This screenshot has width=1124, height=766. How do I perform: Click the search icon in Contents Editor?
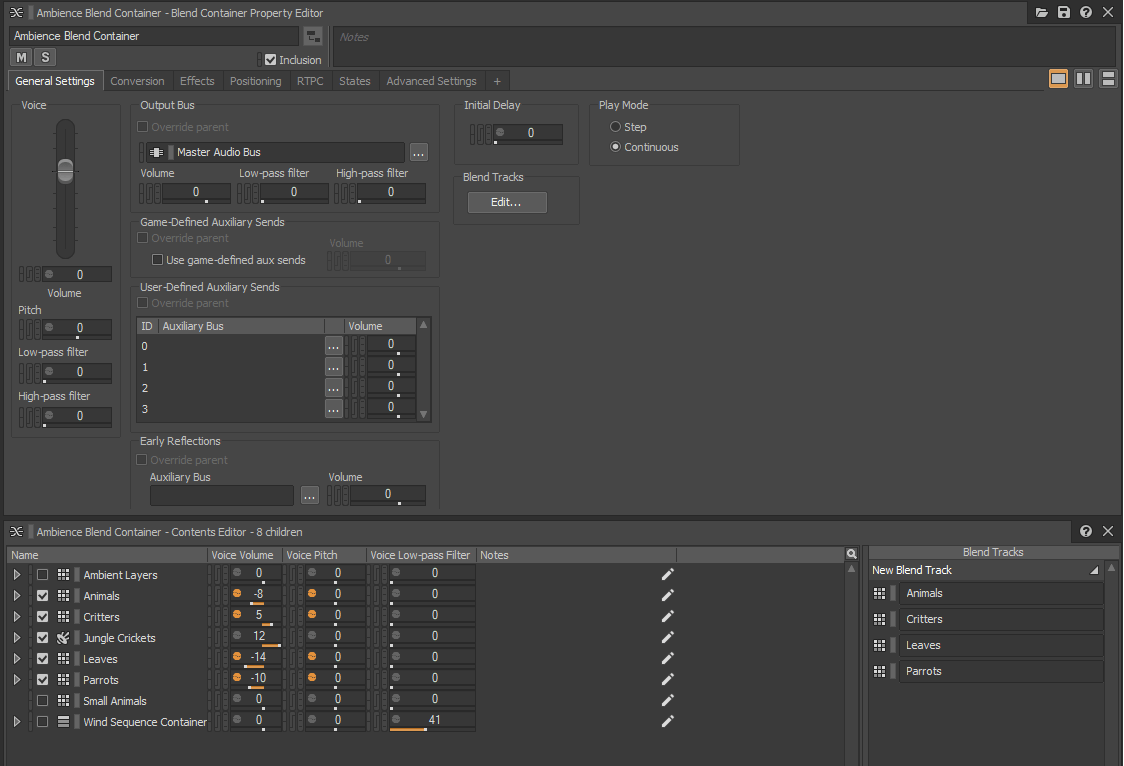pyautogui.click(x=852, y=554)
